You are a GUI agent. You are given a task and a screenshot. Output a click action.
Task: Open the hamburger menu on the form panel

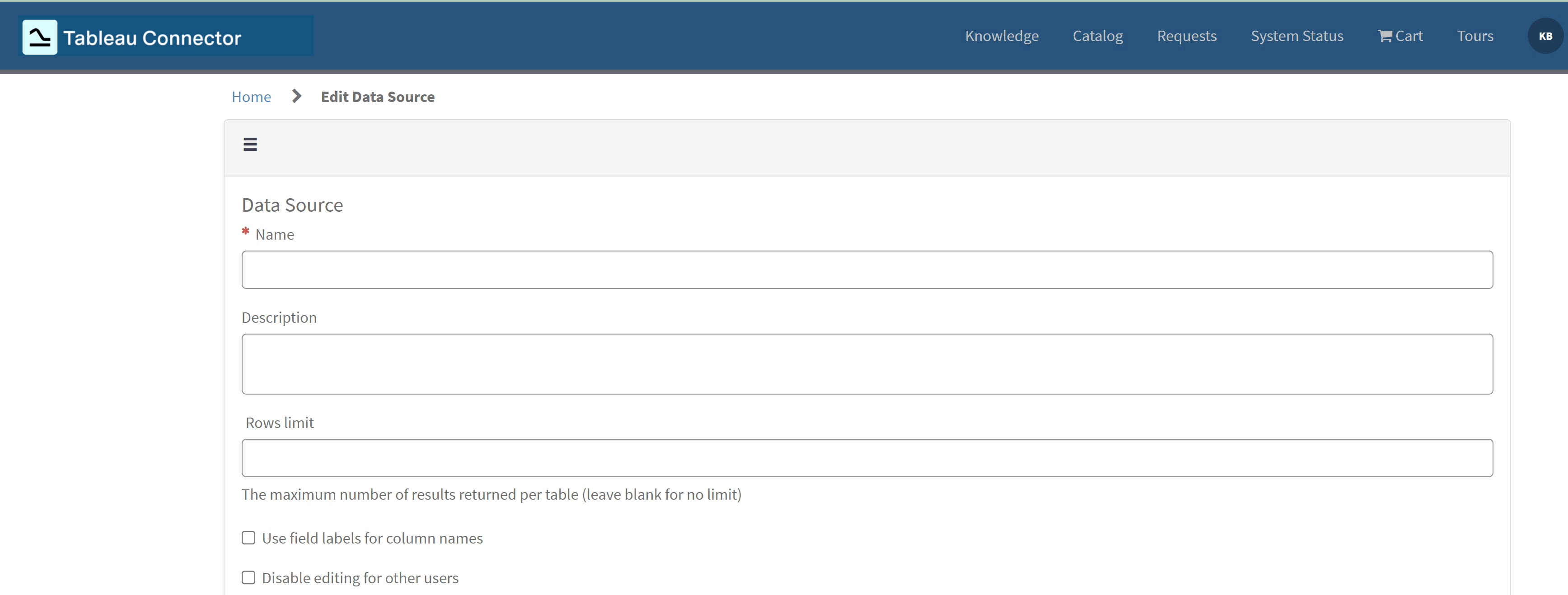point(250,144)
